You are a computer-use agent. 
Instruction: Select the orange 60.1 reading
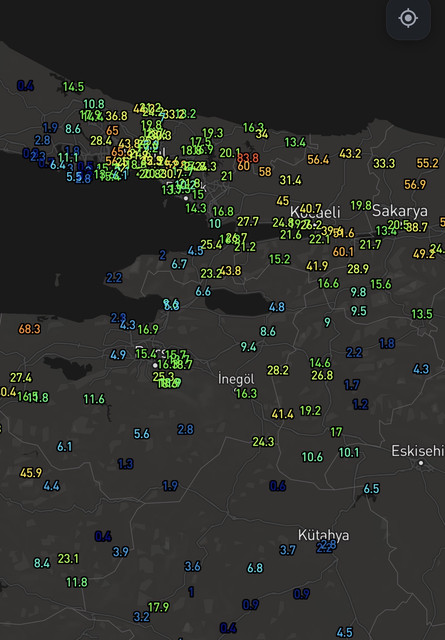343,252
